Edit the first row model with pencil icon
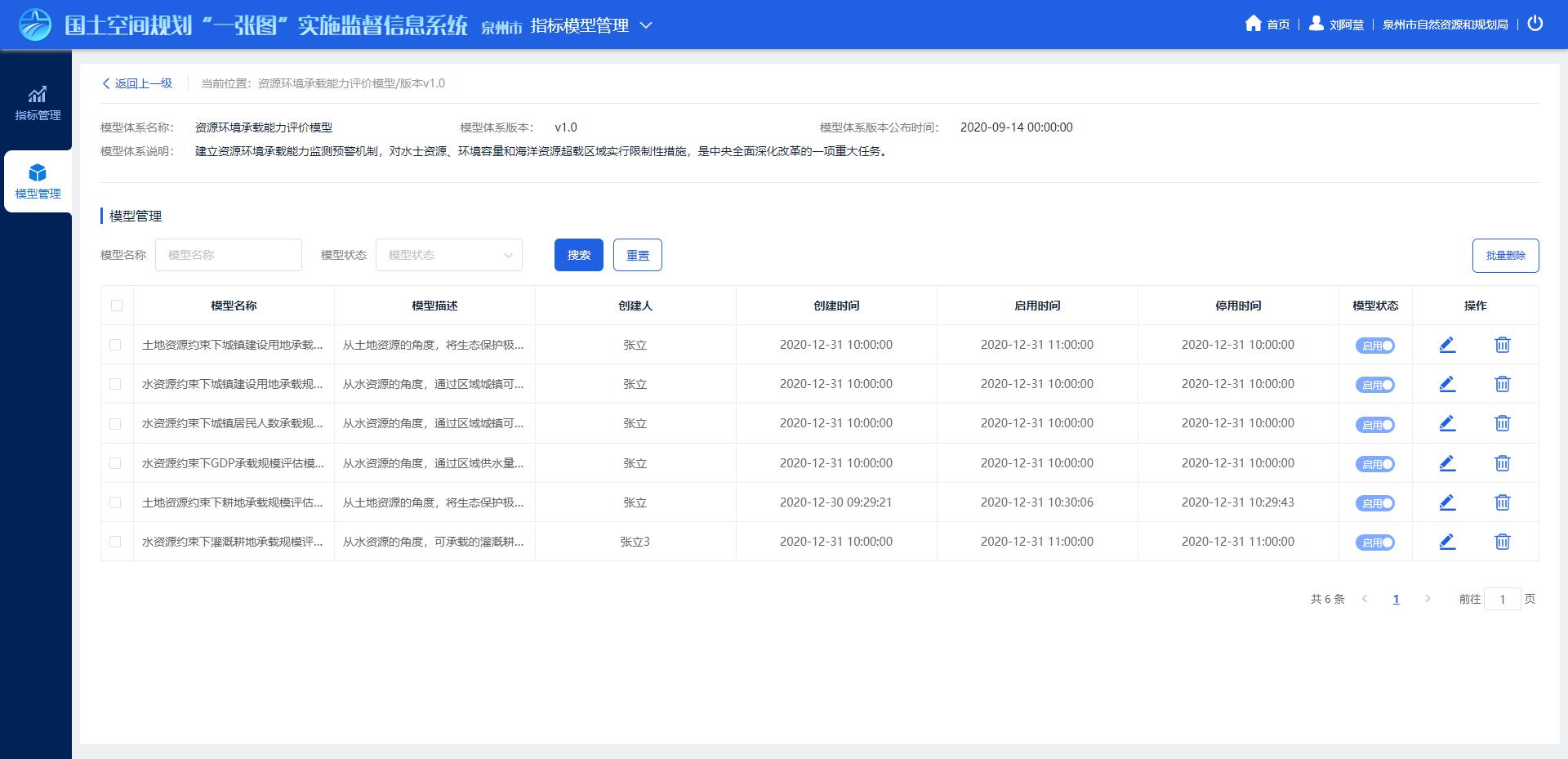This screenshot has width=1568, height=759. click(1447, 345)
